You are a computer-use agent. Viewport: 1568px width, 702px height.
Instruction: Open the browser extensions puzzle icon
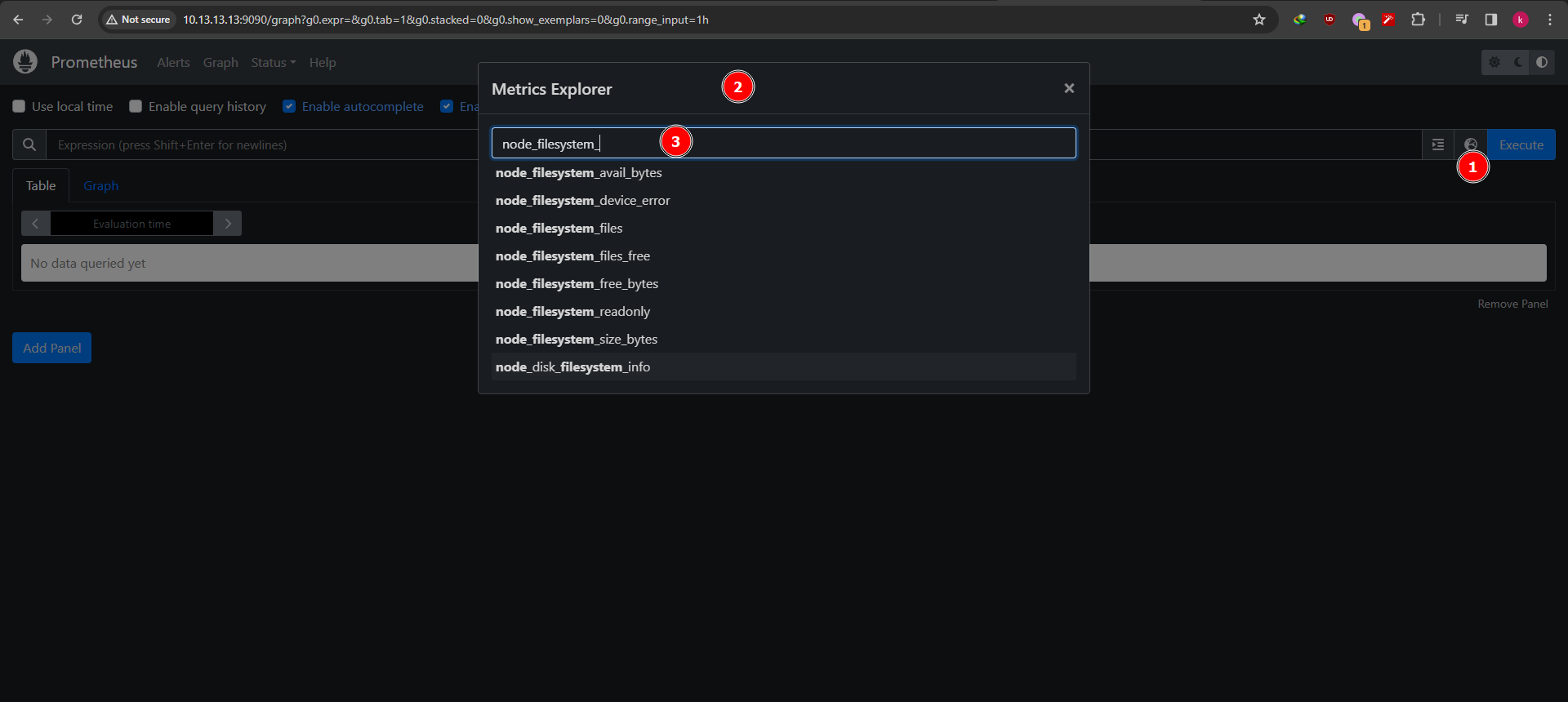[x=1419, y=20]
